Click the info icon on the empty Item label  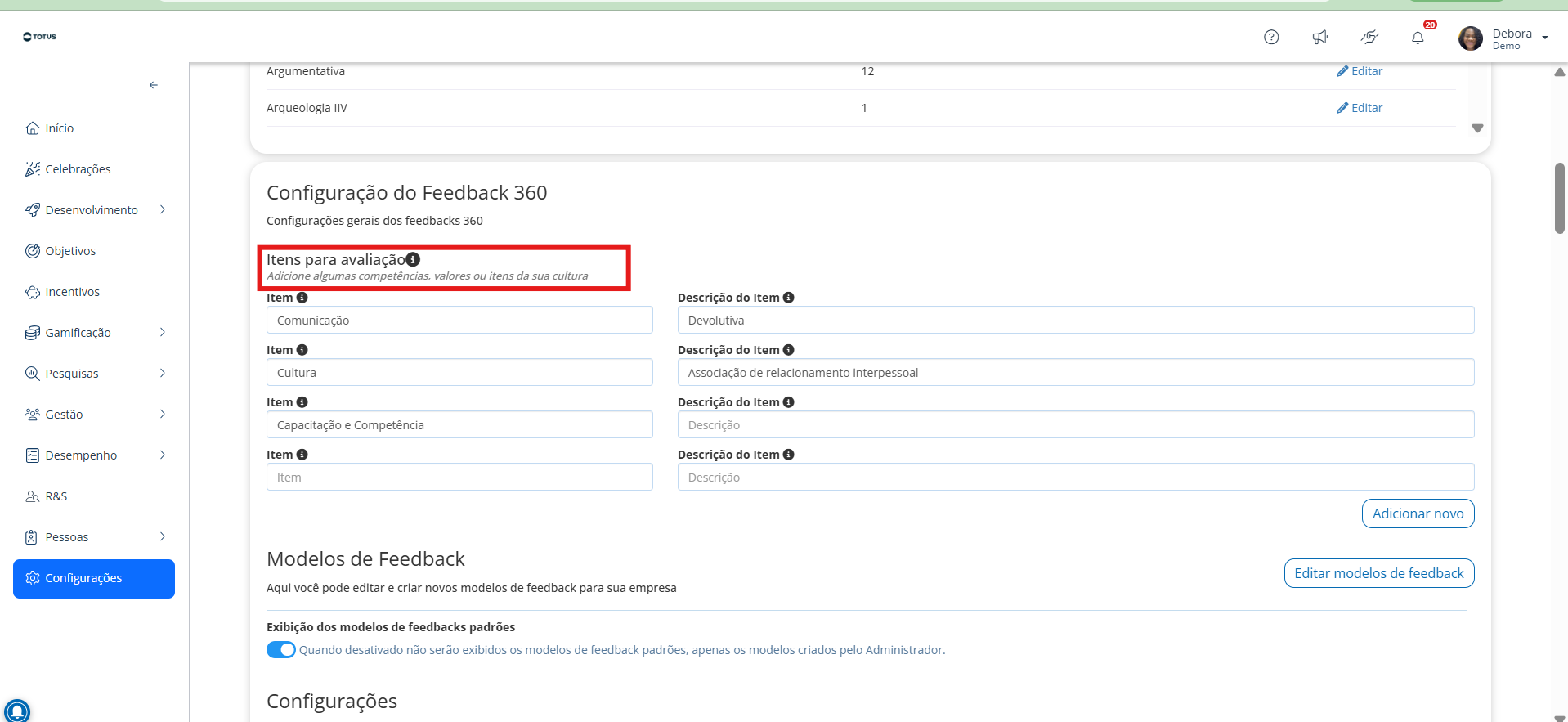coord(302,455)
